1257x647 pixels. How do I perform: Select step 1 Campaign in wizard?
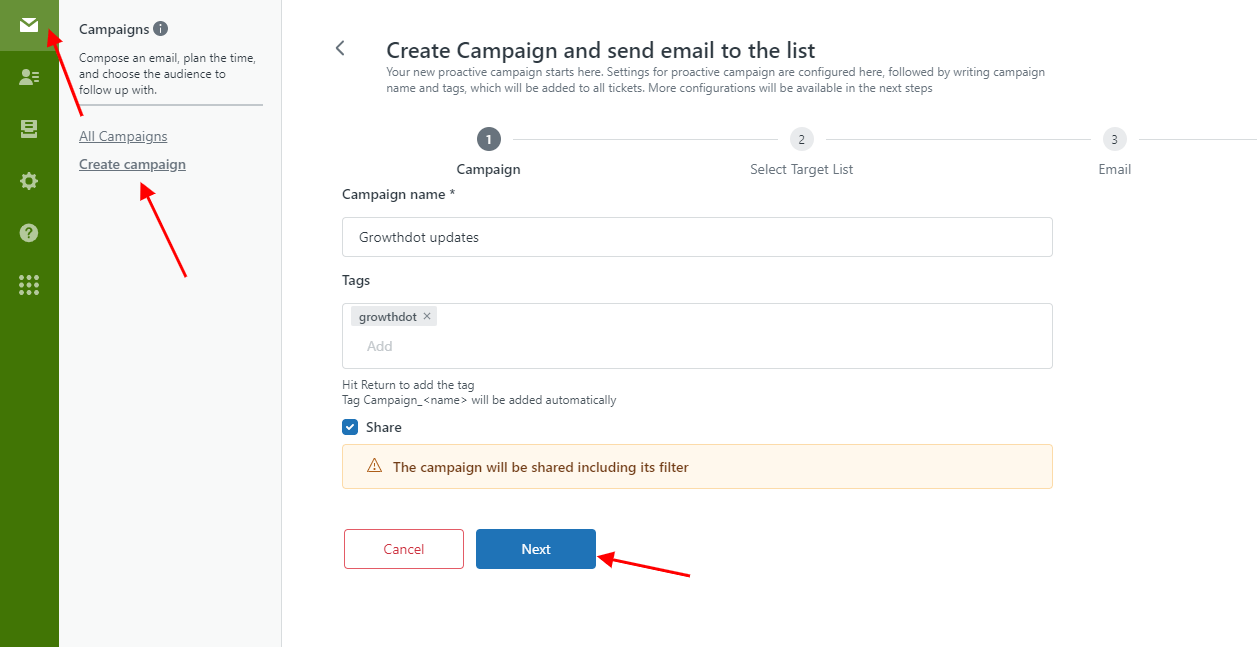tap(488, 139)
